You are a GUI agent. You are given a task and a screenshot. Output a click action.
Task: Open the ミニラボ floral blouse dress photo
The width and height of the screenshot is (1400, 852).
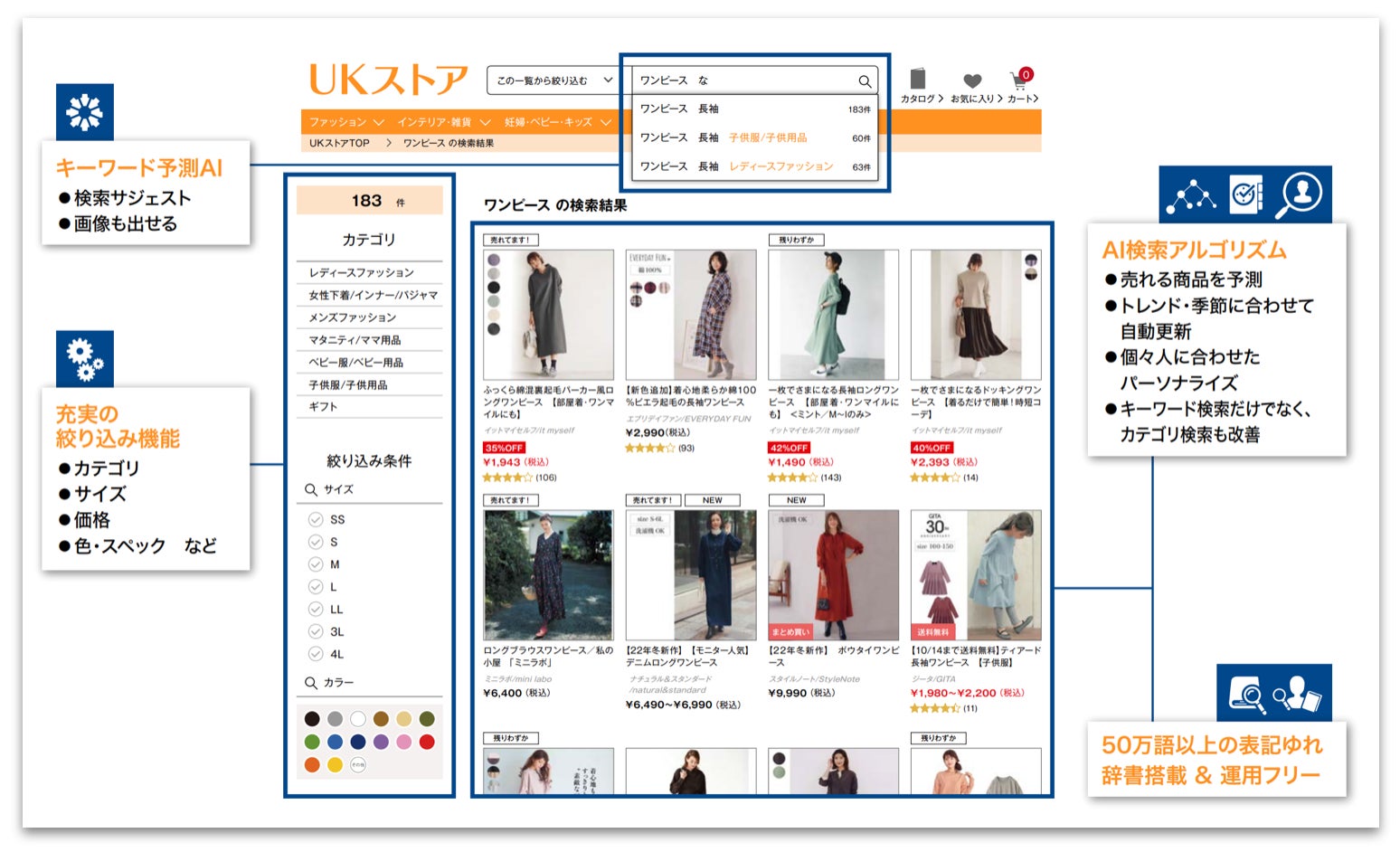click(x=549, y=575)
